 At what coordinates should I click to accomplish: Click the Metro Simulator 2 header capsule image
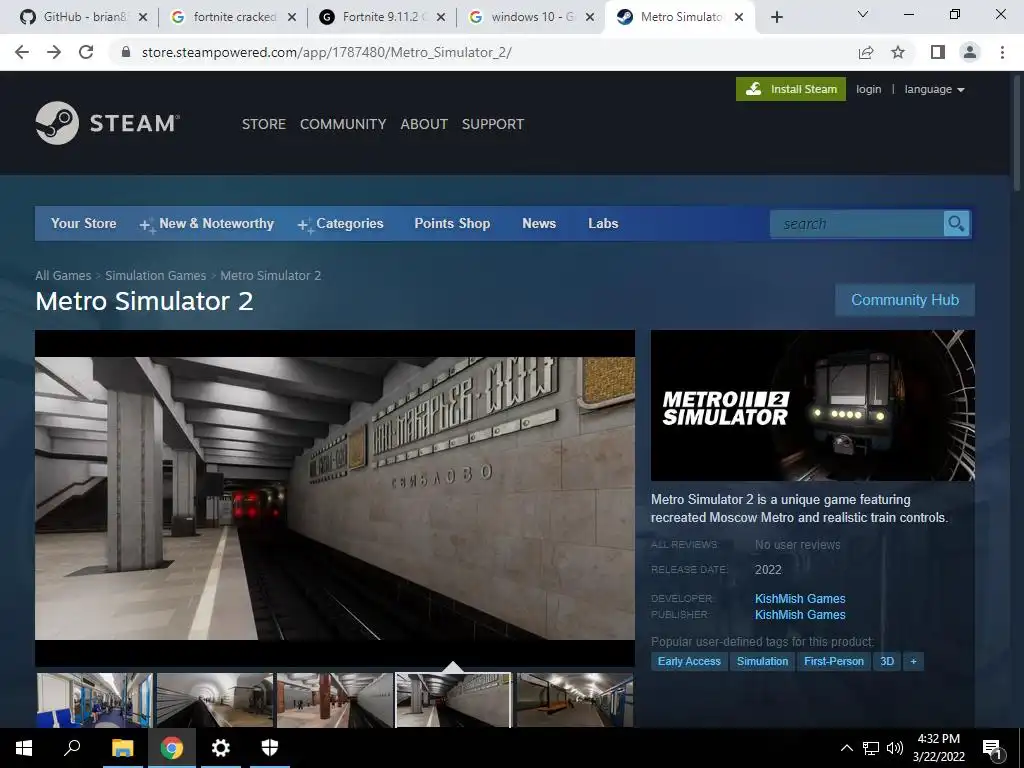812,406
